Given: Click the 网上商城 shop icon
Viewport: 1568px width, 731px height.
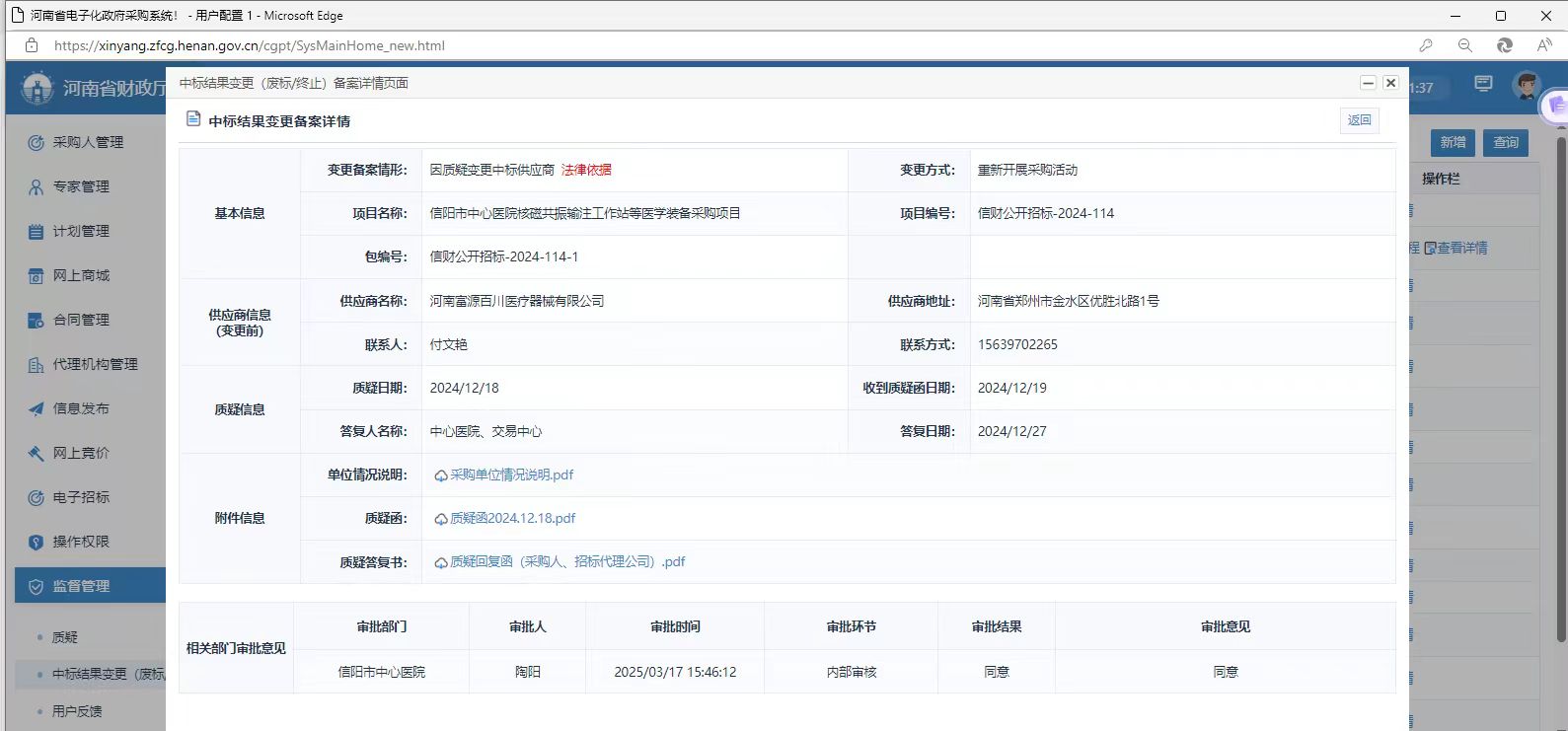Looking at the screenshot, I should tap(36, 275).
